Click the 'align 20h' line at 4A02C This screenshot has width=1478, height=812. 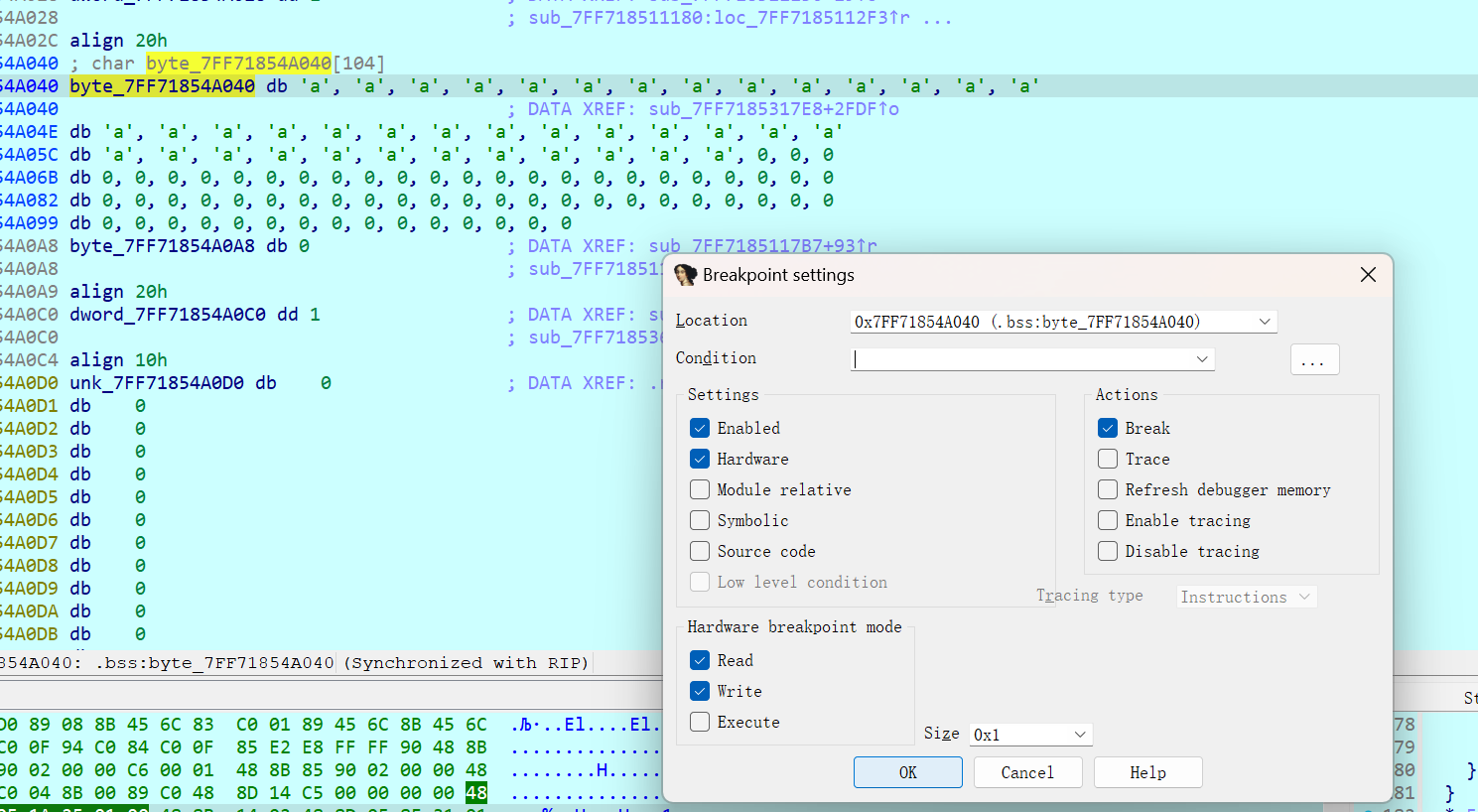pyautogui.click(x=118, y=41)
